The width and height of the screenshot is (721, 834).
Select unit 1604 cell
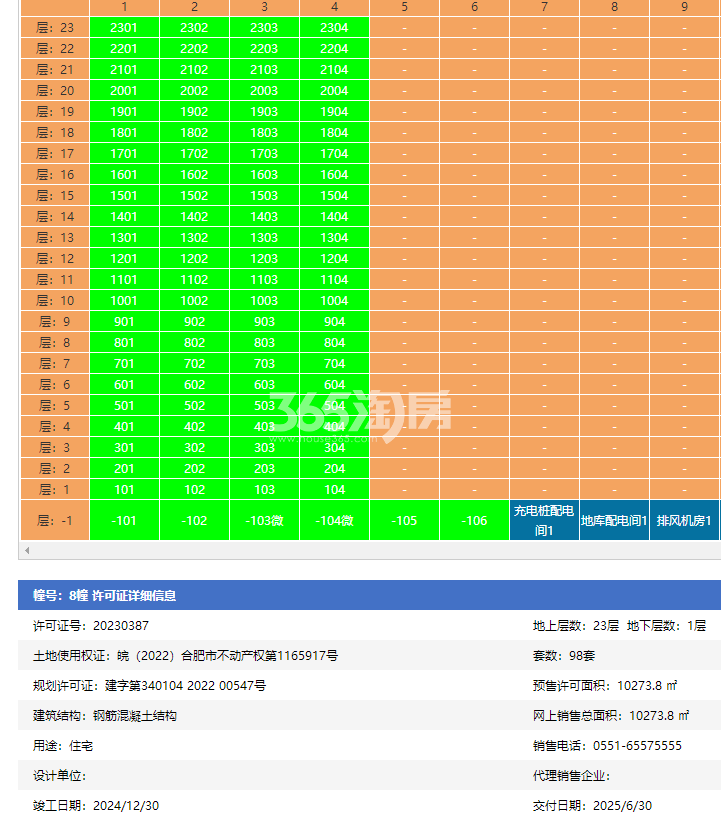click(x=334, y=175)
